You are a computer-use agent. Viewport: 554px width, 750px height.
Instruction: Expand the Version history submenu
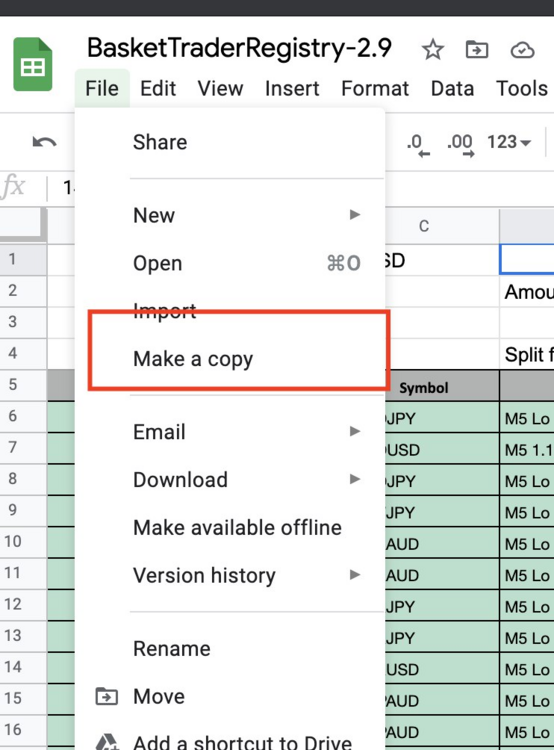[230, 575]
